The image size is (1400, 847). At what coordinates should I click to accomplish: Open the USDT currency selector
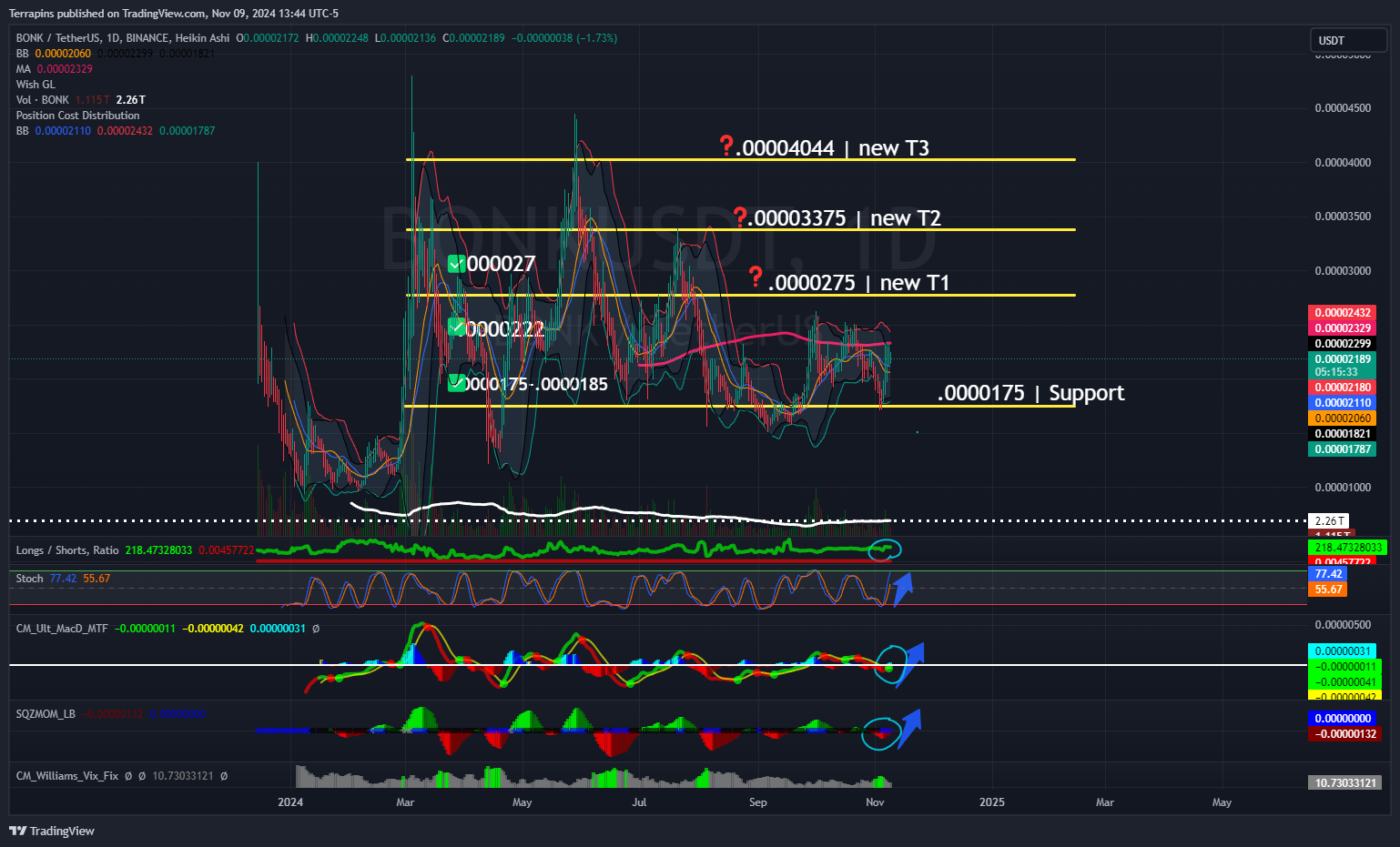coord(1348,40)
